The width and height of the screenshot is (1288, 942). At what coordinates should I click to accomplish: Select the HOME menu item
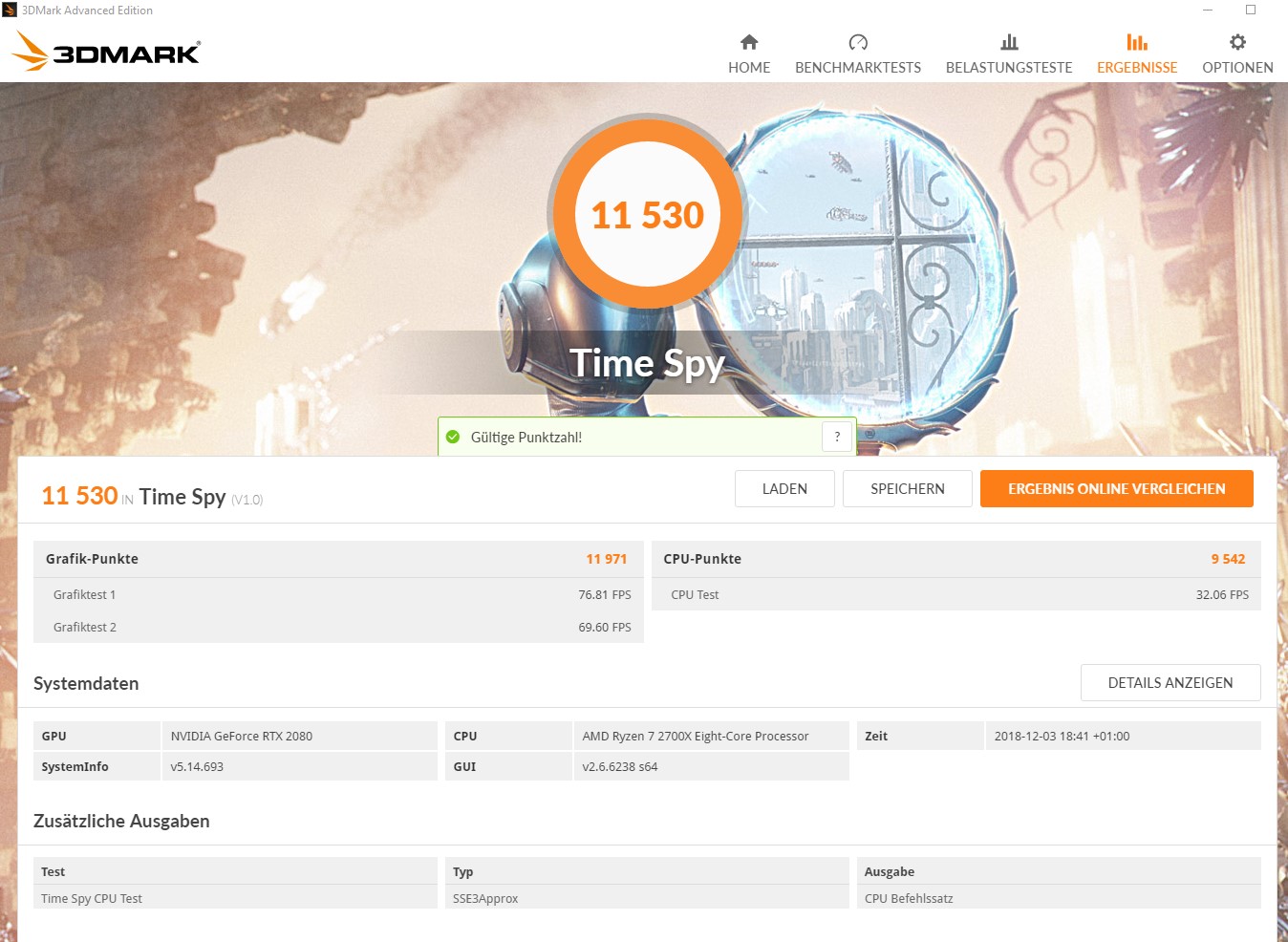pos(749,67)
